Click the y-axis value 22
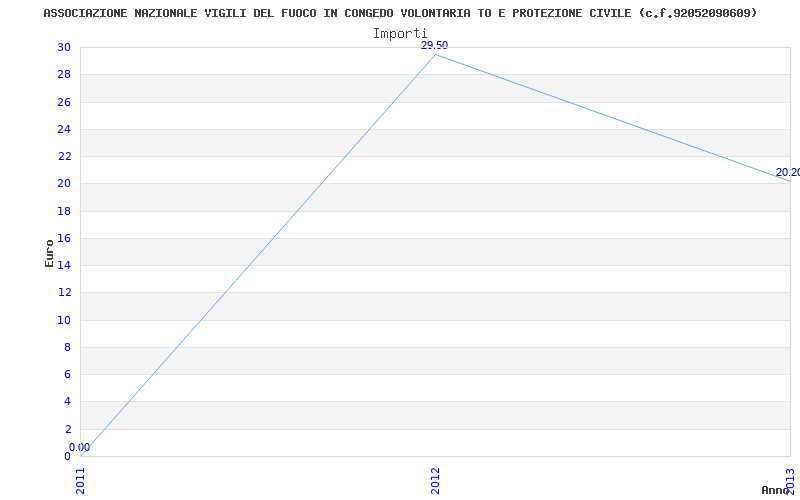 pyautogui.click(x=64, y=156)
